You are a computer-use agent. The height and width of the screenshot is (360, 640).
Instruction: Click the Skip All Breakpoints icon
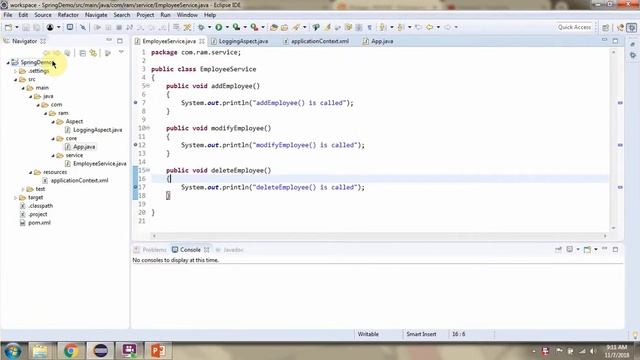tap(83, 27)
